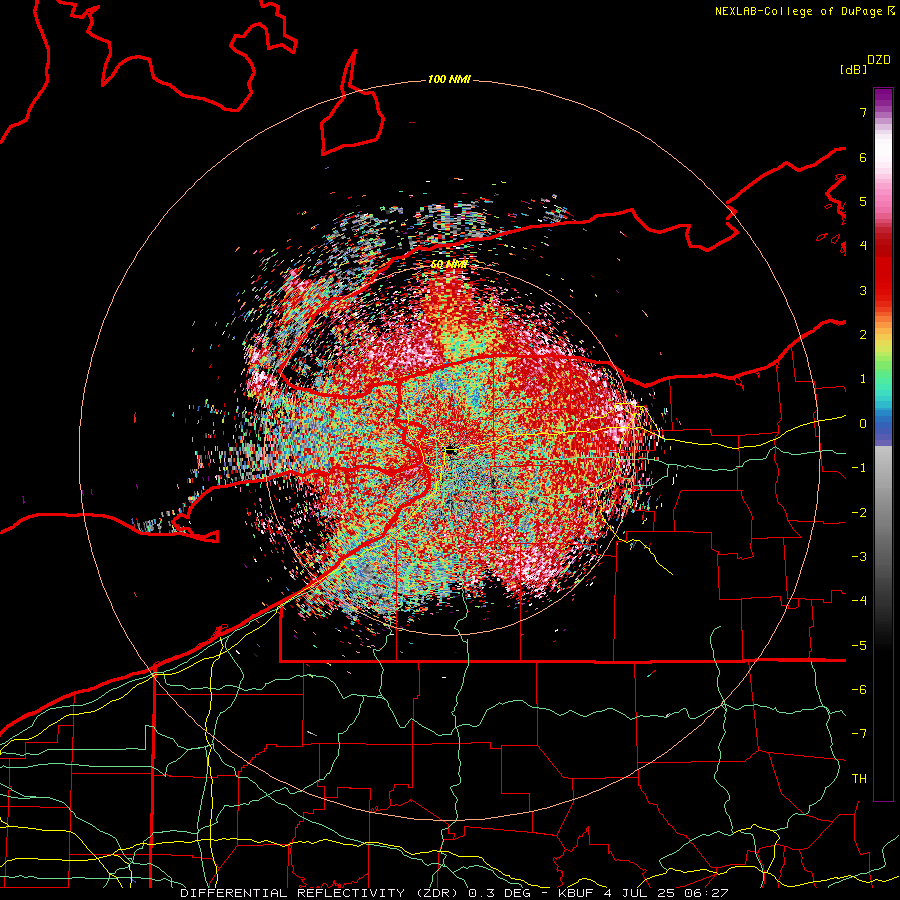Click the -3 value on the scale
This screenshot has height=900, width=900.
859,557
